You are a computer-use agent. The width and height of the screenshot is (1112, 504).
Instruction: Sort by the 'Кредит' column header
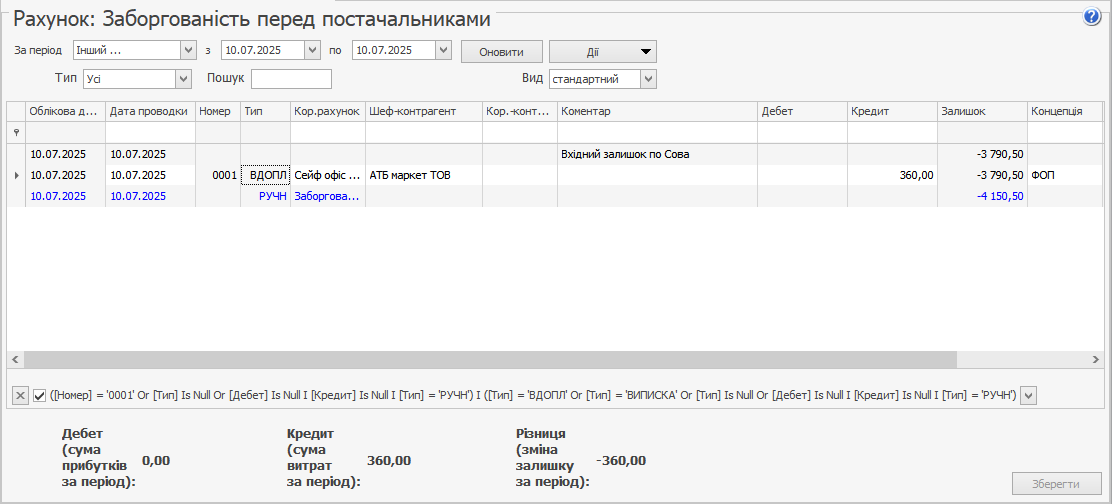pos(891,111)
